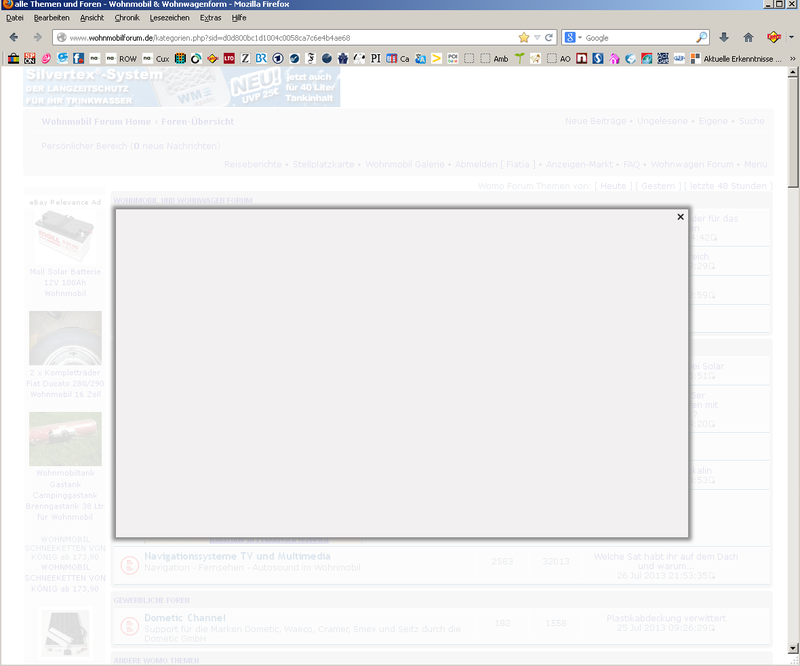The height and width of the screenshot is (666, 800).
Task: Click into the Google search field
Action: (x=637, y=37)
